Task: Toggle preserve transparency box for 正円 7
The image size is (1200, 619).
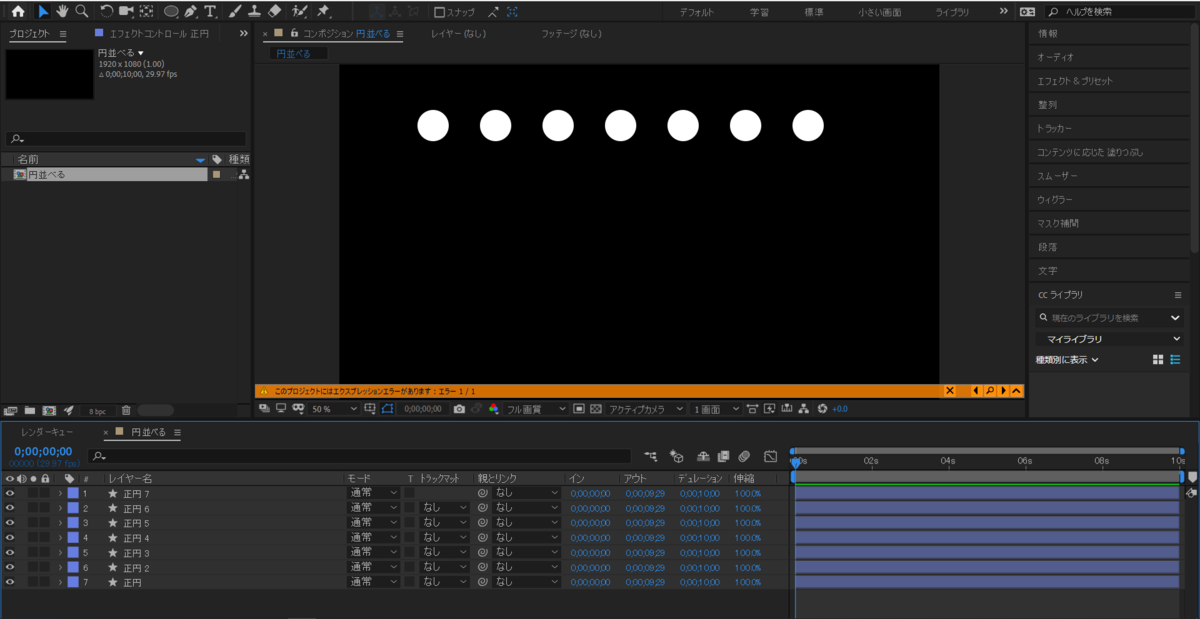Action: [x=409, y=493]
